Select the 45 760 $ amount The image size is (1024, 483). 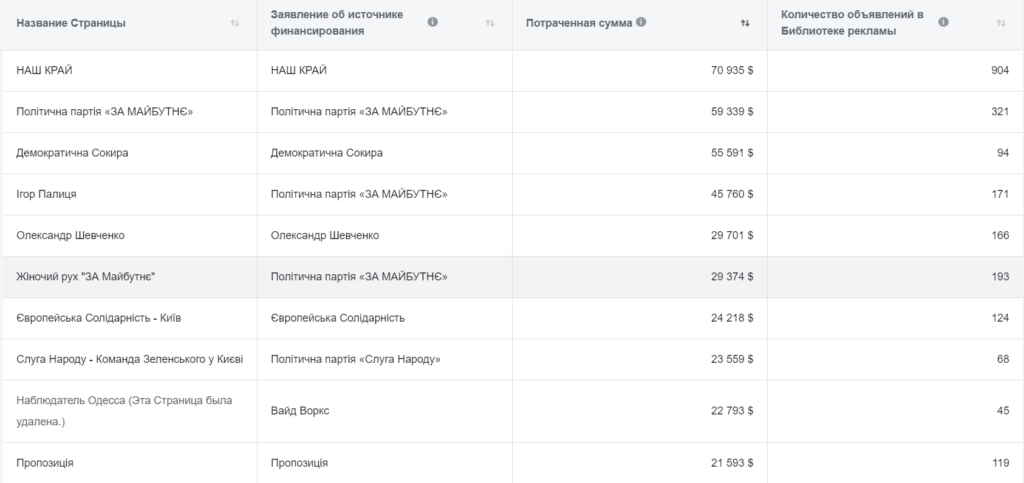coord(731,194)
